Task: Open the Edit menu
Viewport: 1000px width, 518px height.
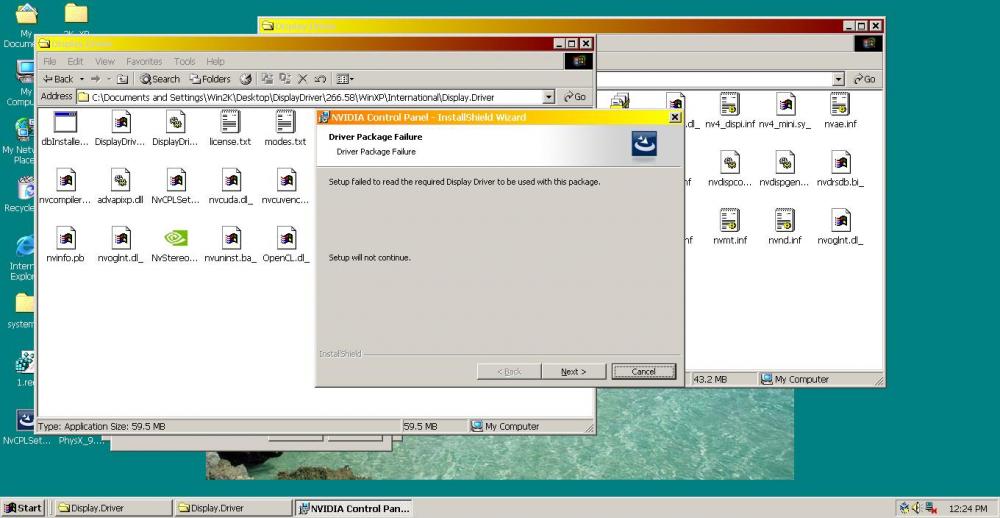Action: click(x=75, y=61)
